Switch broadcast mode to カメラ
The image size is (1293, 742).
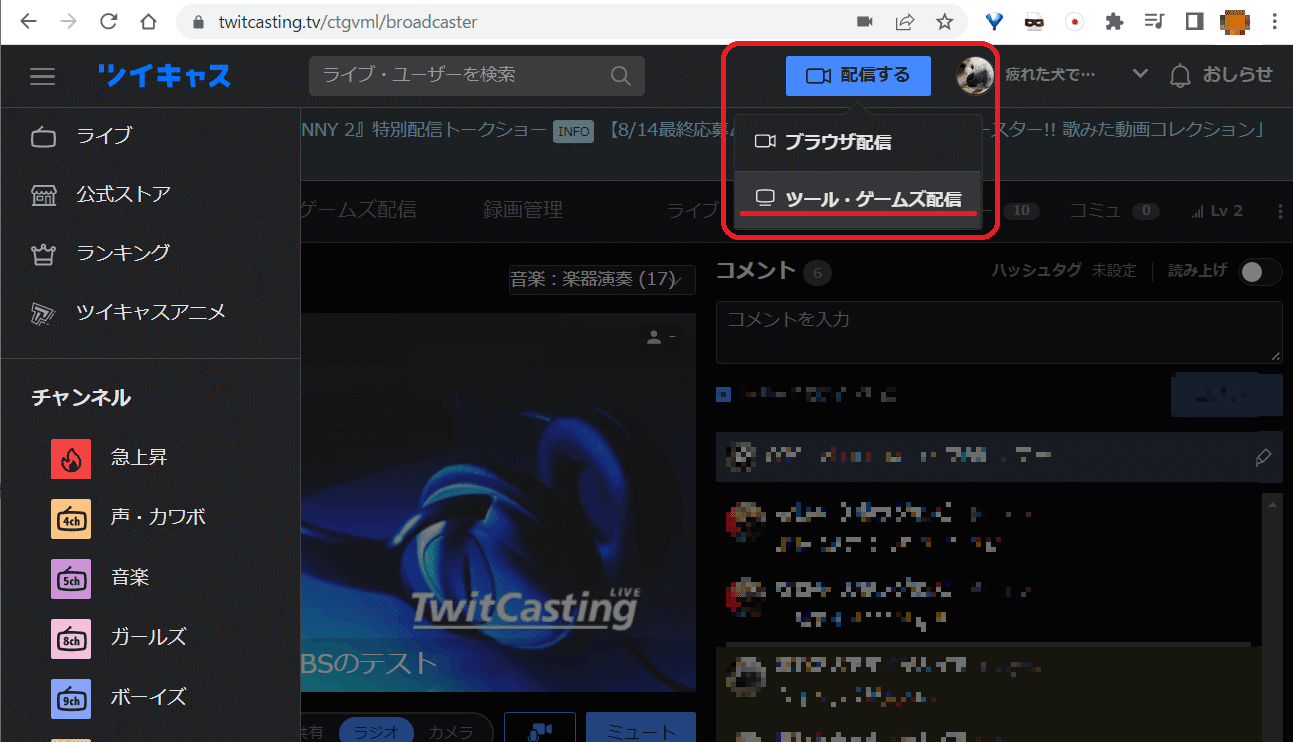(x=452, y=731)
